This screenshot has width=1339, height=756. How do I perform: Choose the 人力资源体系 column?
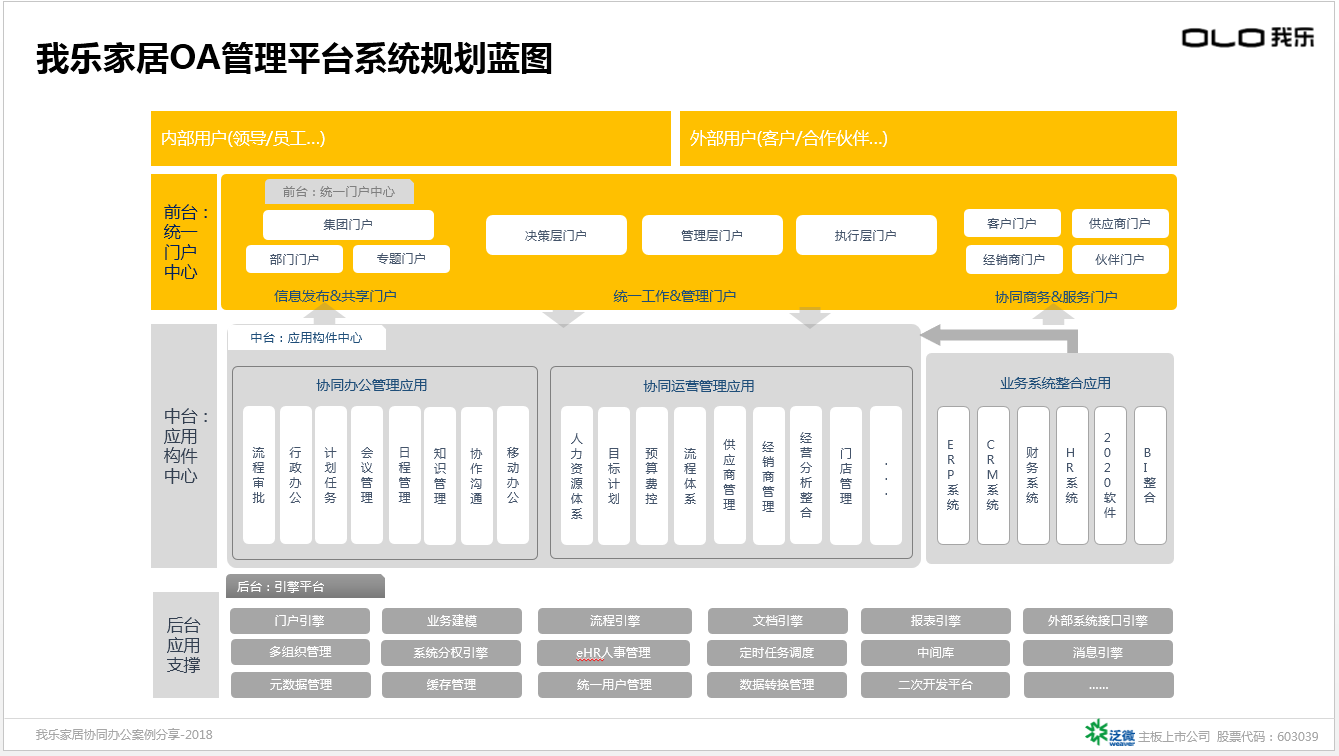coord(577,475)
